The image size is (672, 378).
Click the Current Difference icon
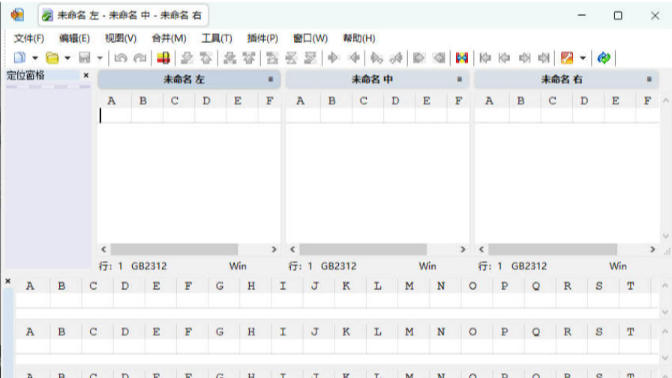[x=291, y=57]
